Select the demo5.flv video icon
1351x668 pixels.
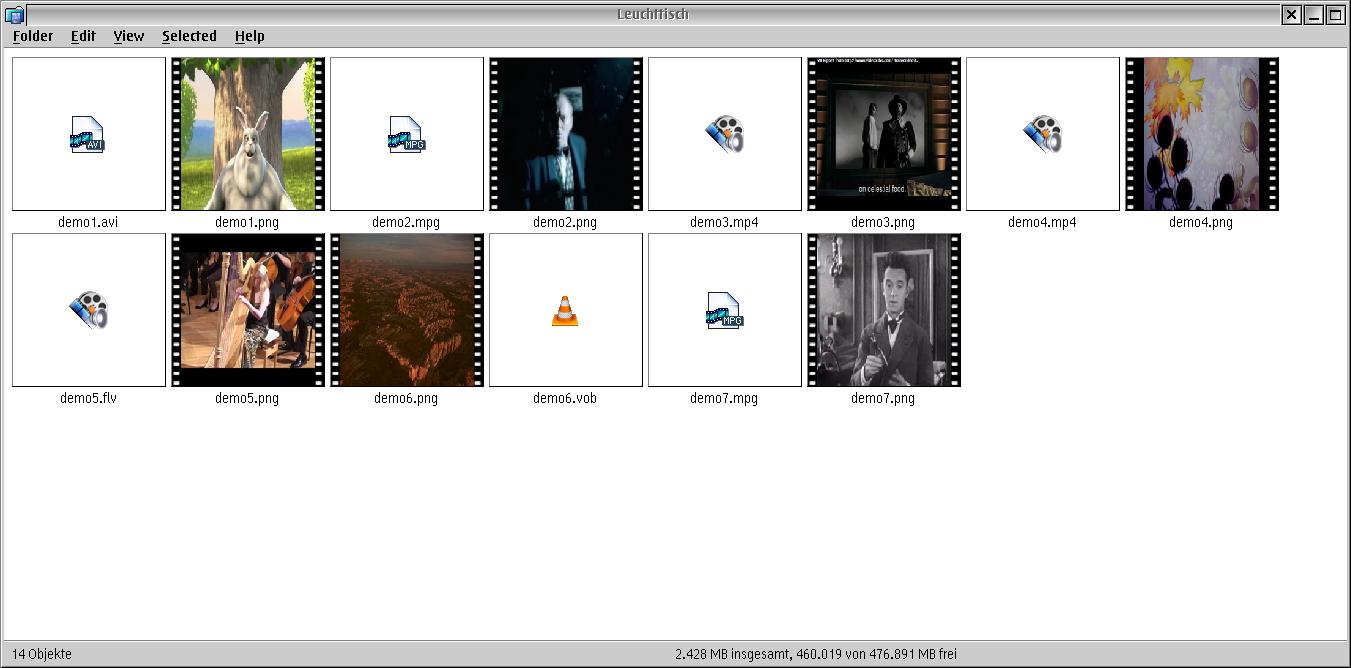(x=88, y=310)
